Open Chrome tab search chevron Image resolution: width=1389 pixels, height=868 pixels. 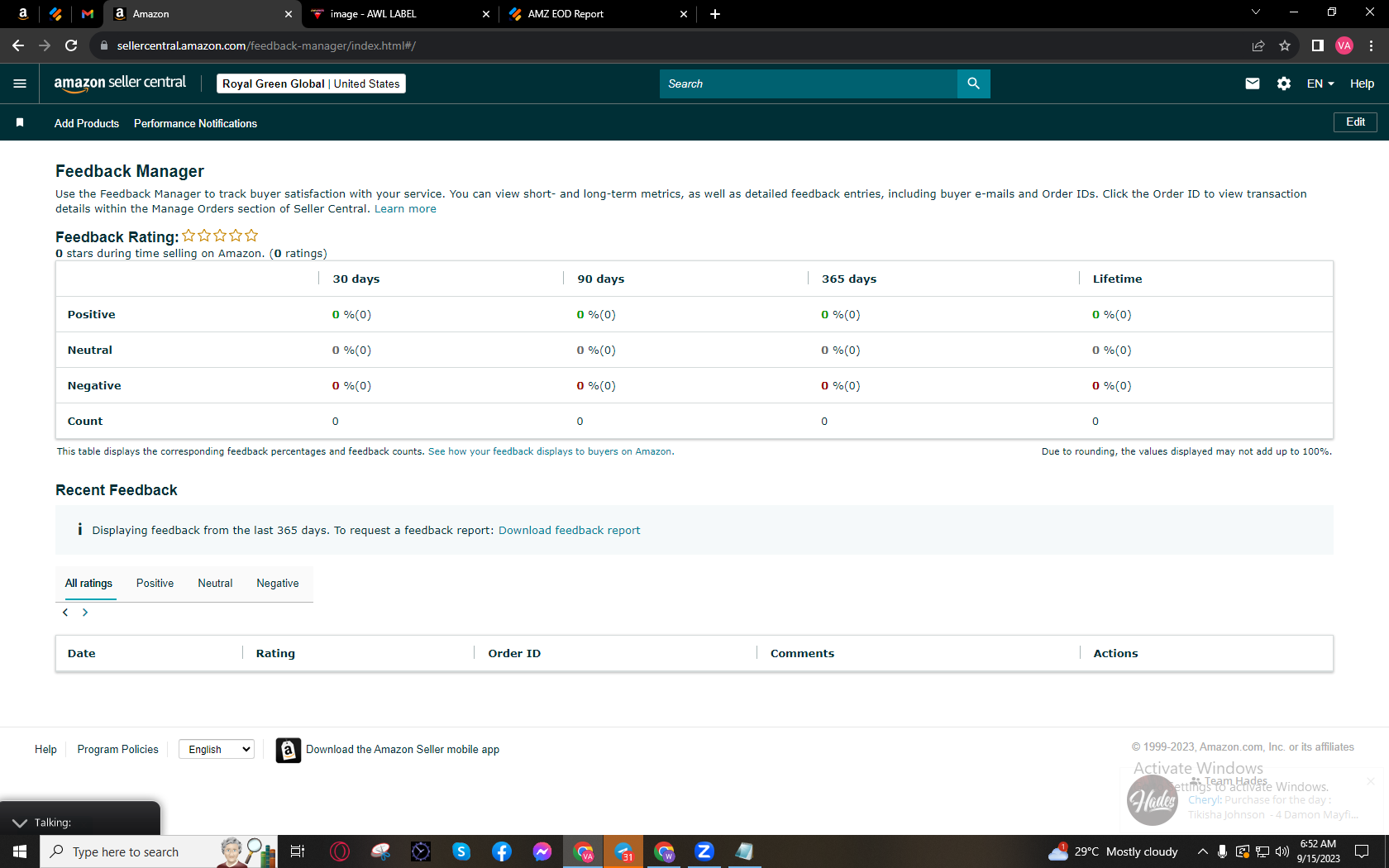[x=1256, y=12]
